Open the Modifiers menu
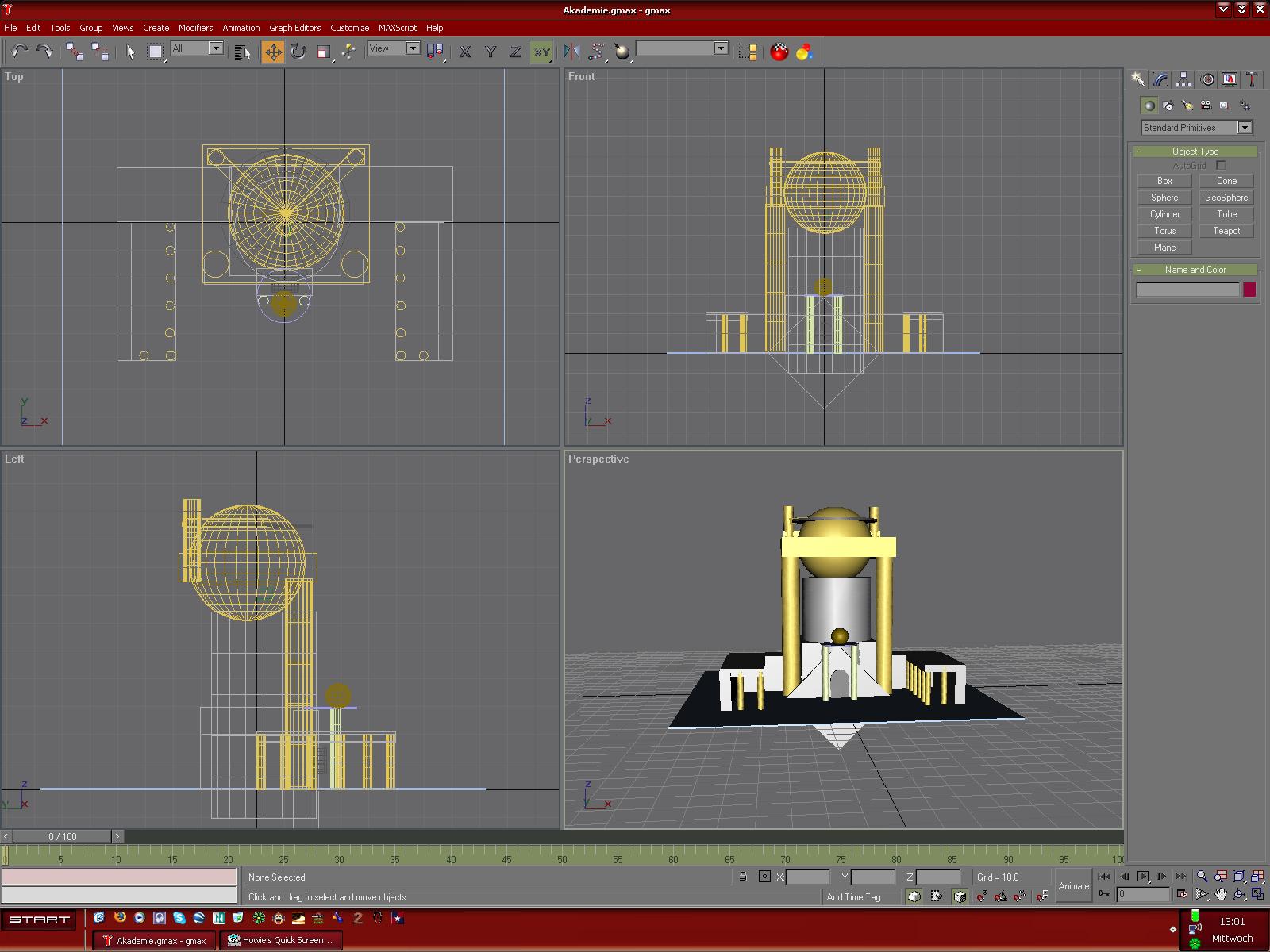Viewport: 1270px width, 952px height. [195, 27]
